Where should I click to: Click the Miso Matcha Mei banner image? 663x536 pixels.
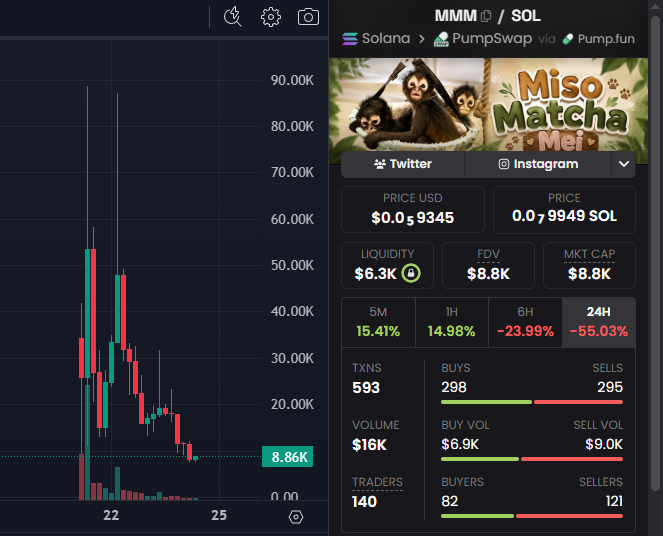[x=488, y=104]
